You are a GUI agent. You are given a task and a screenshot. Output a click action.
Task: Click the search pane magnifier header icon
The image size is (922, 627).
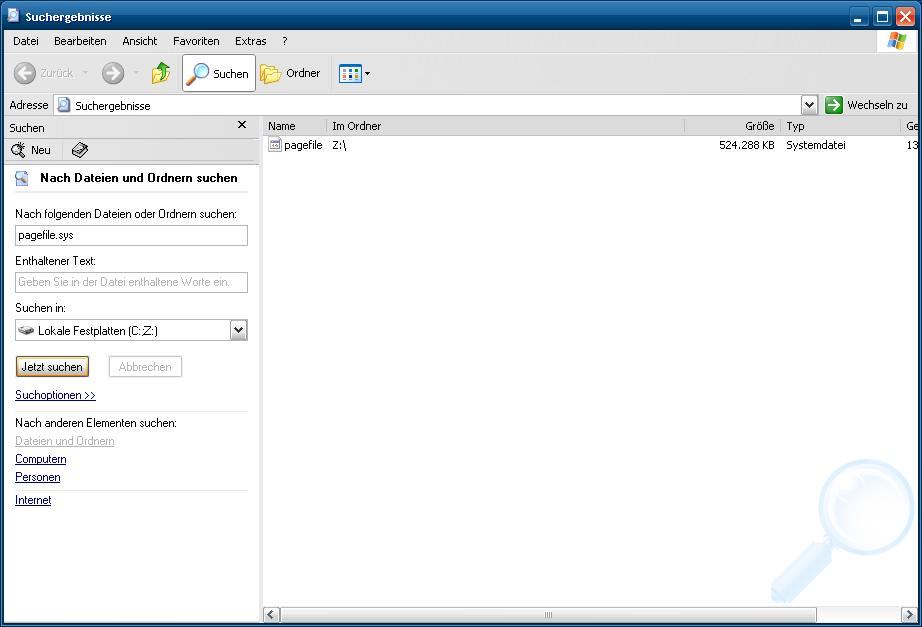[x=22, y=178]
